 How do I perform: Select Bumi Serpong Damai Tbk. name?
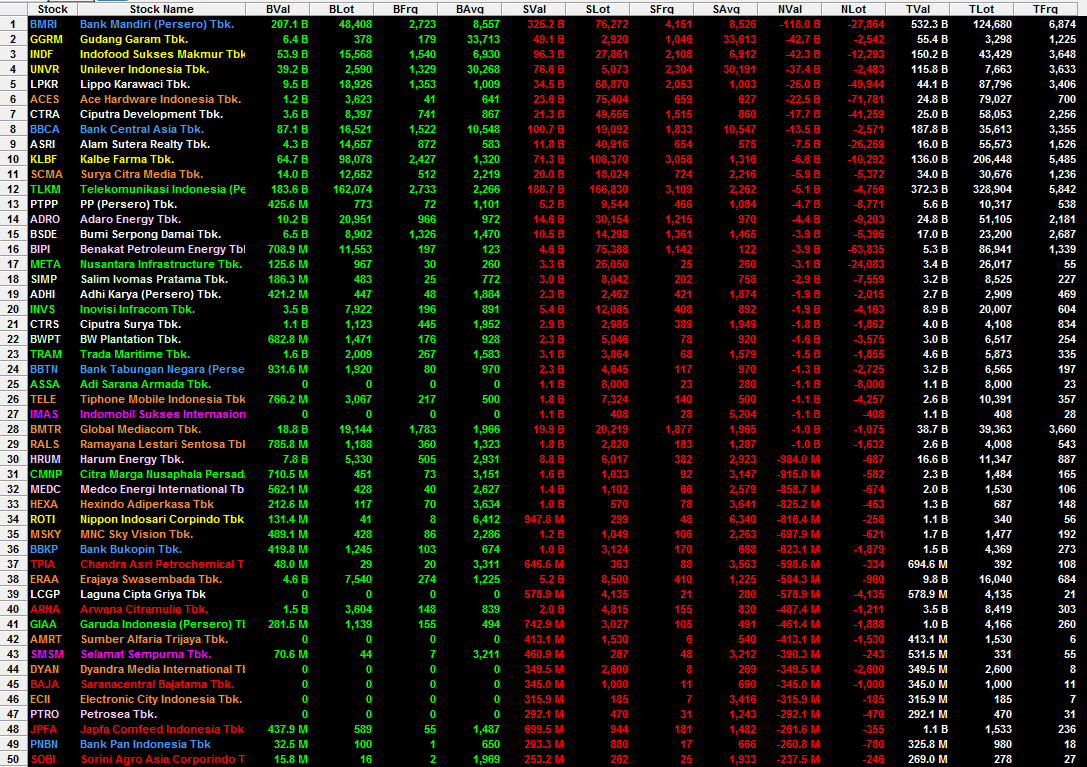pyautogui.click(x=150, y=234)
